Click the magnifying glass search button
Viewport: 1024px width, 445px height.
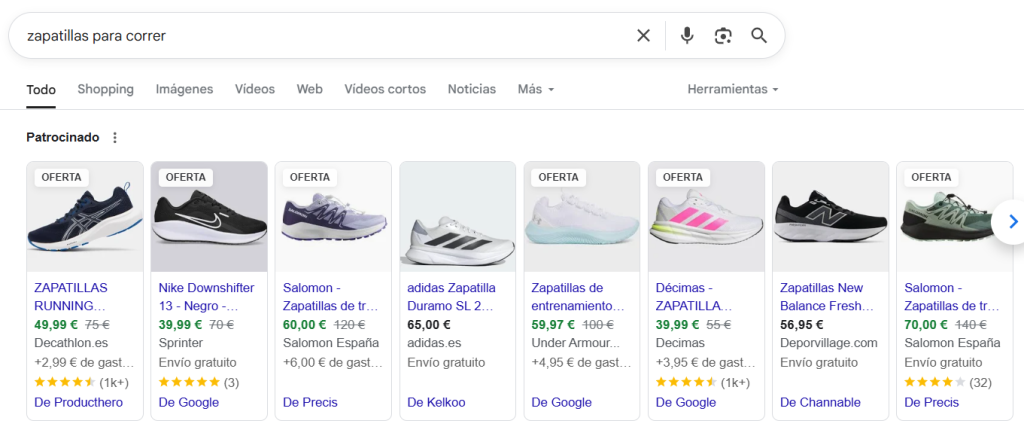click(759, 36)
